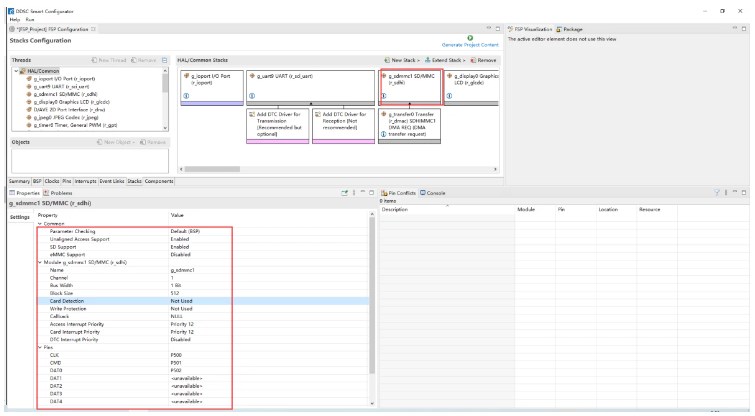The height and width of the screenshot is (416, 755).
Task: Select g_jpeg0 JPEG Codec in Threads tree
Action: [x=66, y=117]
